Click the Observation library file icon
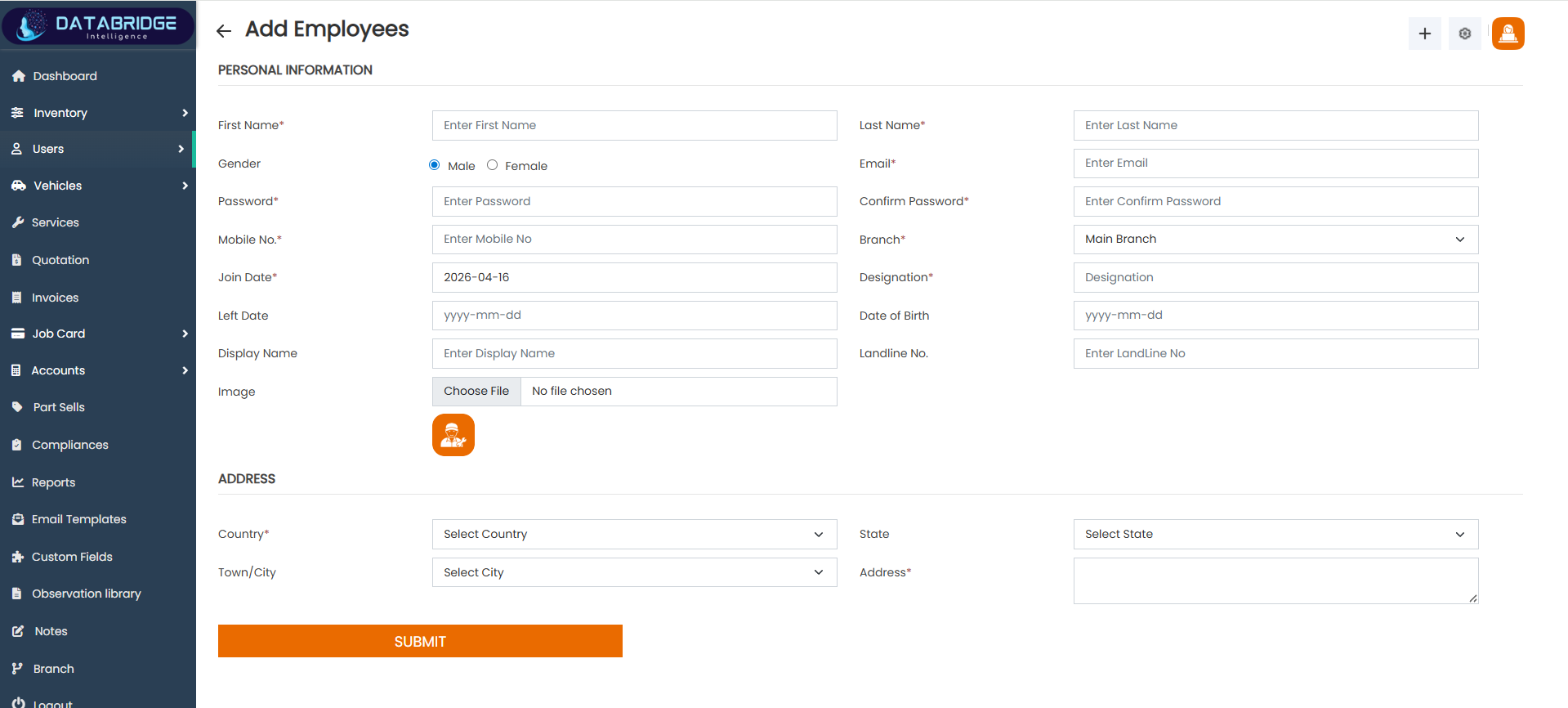 point(16,594)
